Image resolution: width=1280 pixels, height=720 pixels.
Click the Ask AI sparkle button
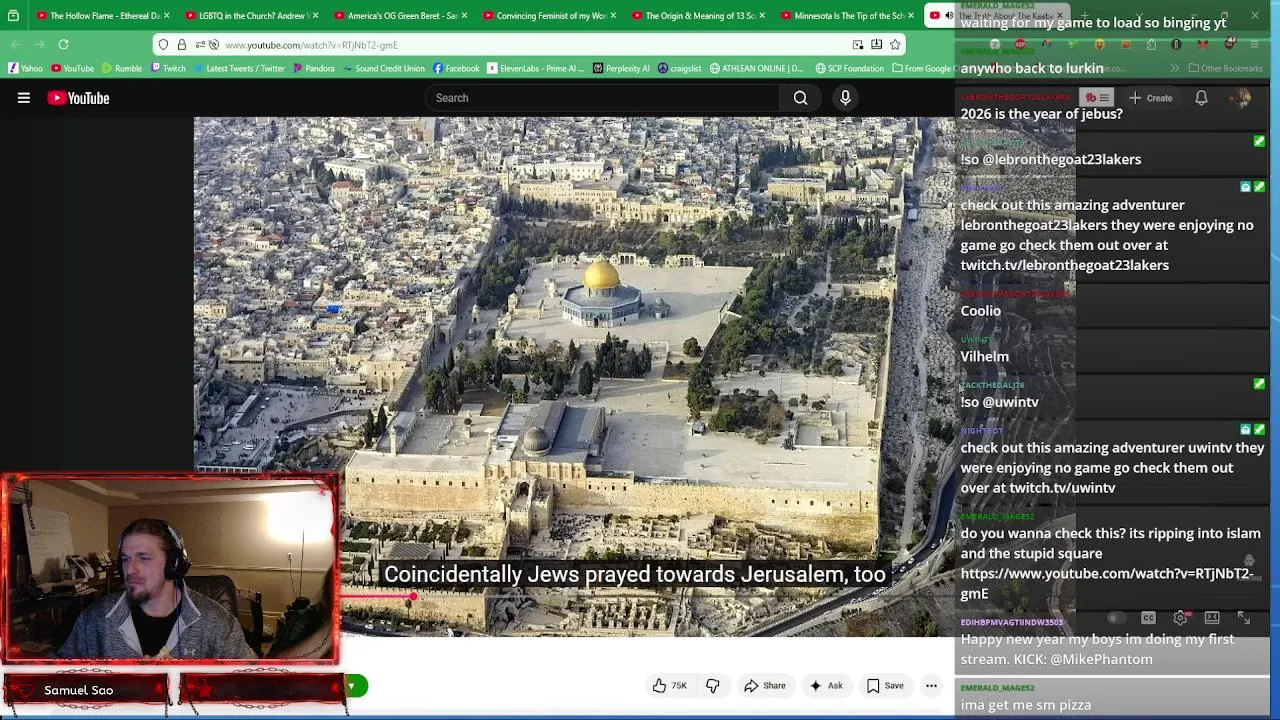point(825,686)
